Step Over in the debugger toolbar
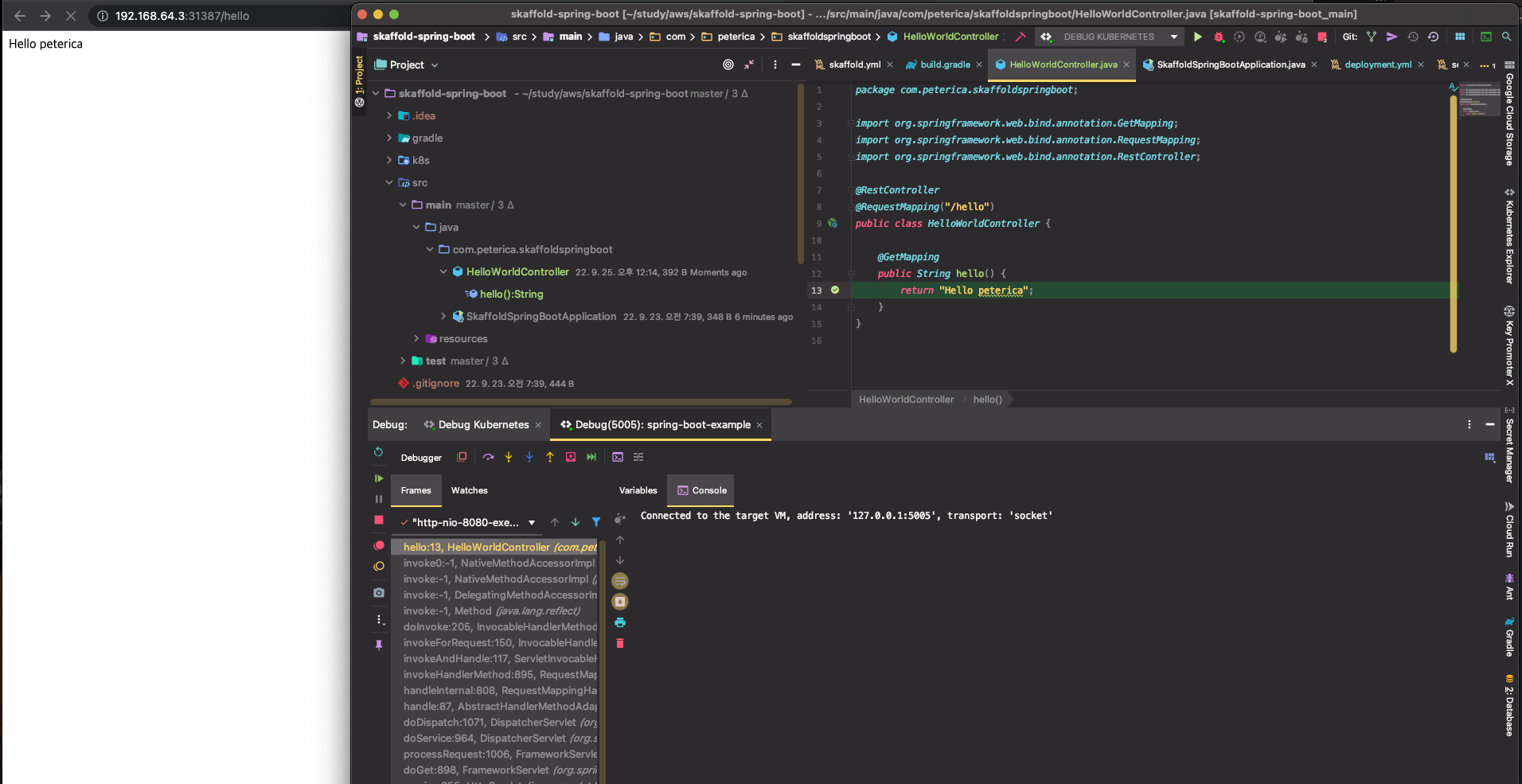The image size is (1522, 784). point(488,457)
